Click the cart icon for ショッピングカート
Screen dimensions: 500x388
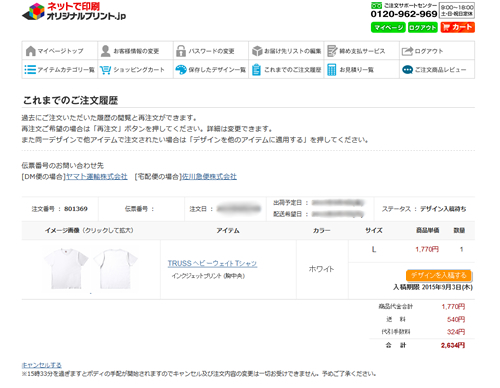105,70
